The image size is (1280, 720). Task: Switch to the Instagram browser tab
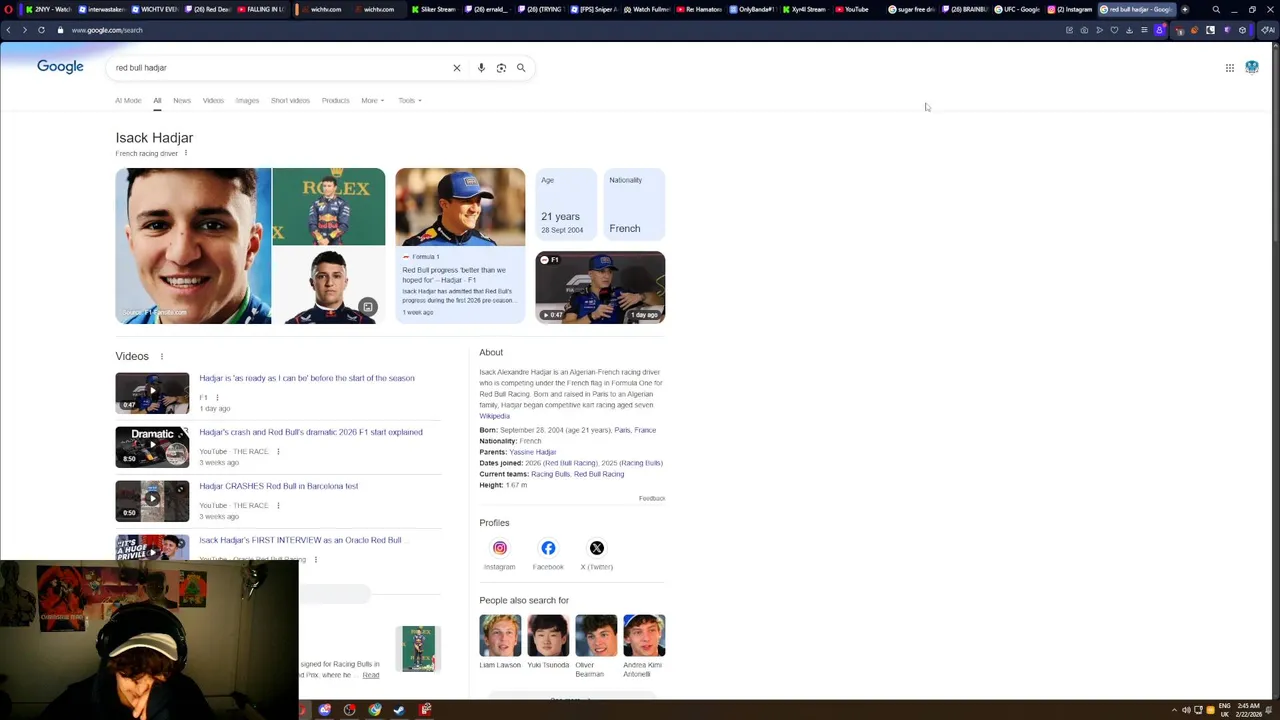(x=1070, y=9)
